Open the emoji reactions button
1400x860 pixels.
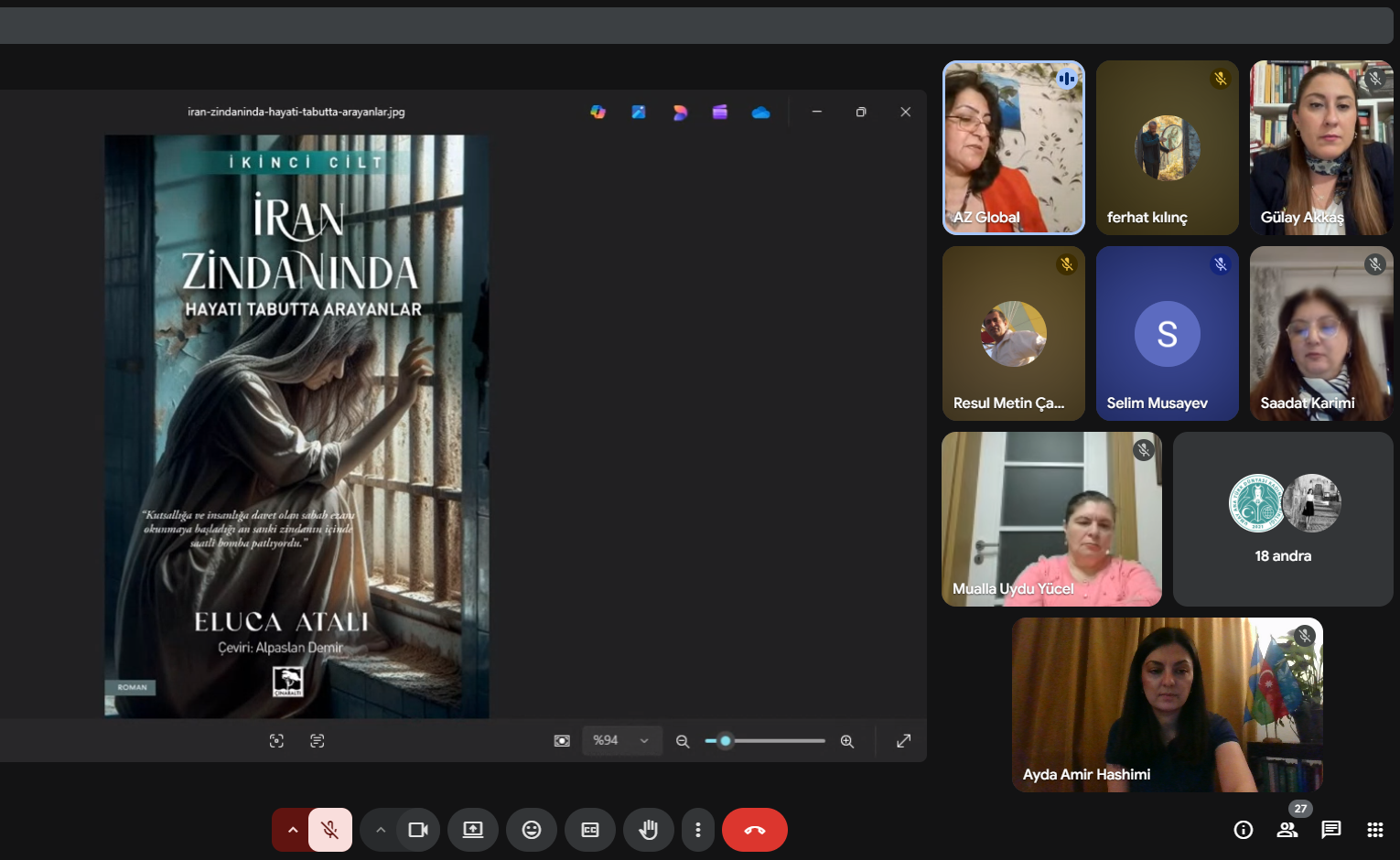(x=532, y=830)
